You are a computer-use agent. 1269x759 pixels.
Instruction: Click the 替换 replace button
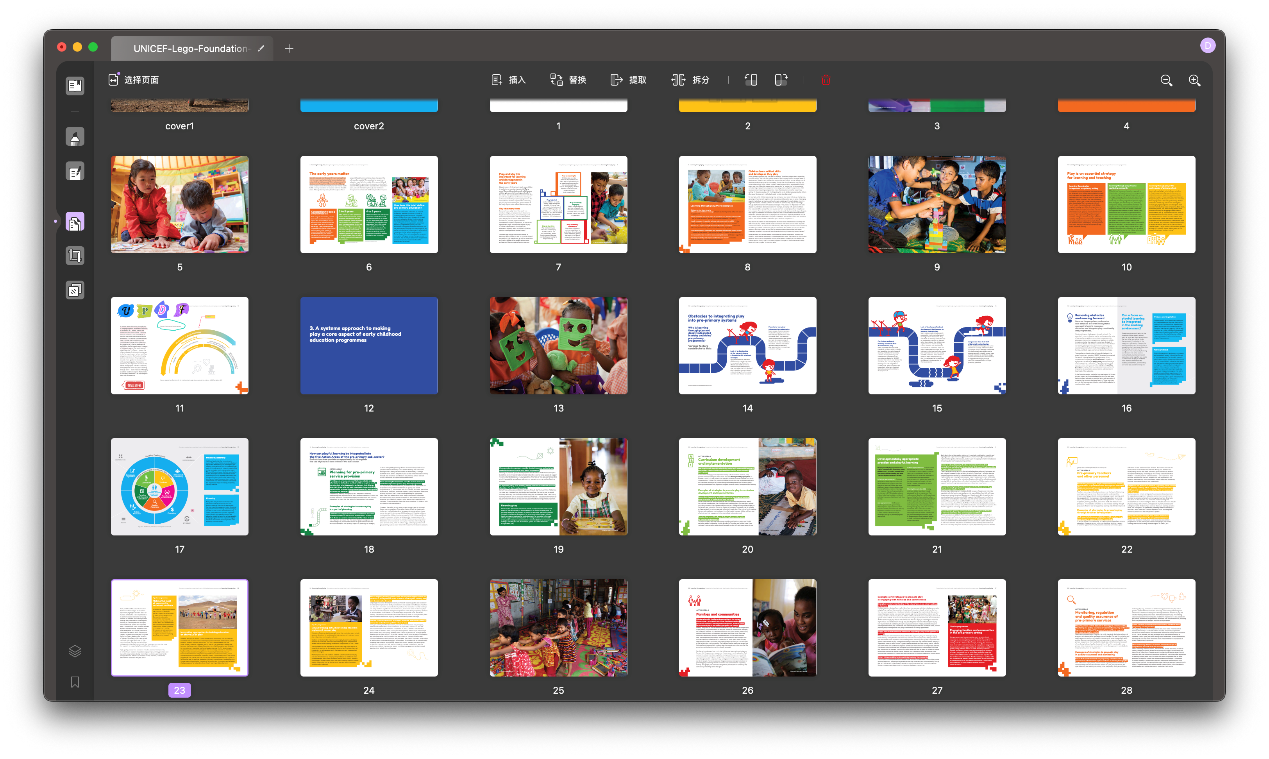pos(568,80)
